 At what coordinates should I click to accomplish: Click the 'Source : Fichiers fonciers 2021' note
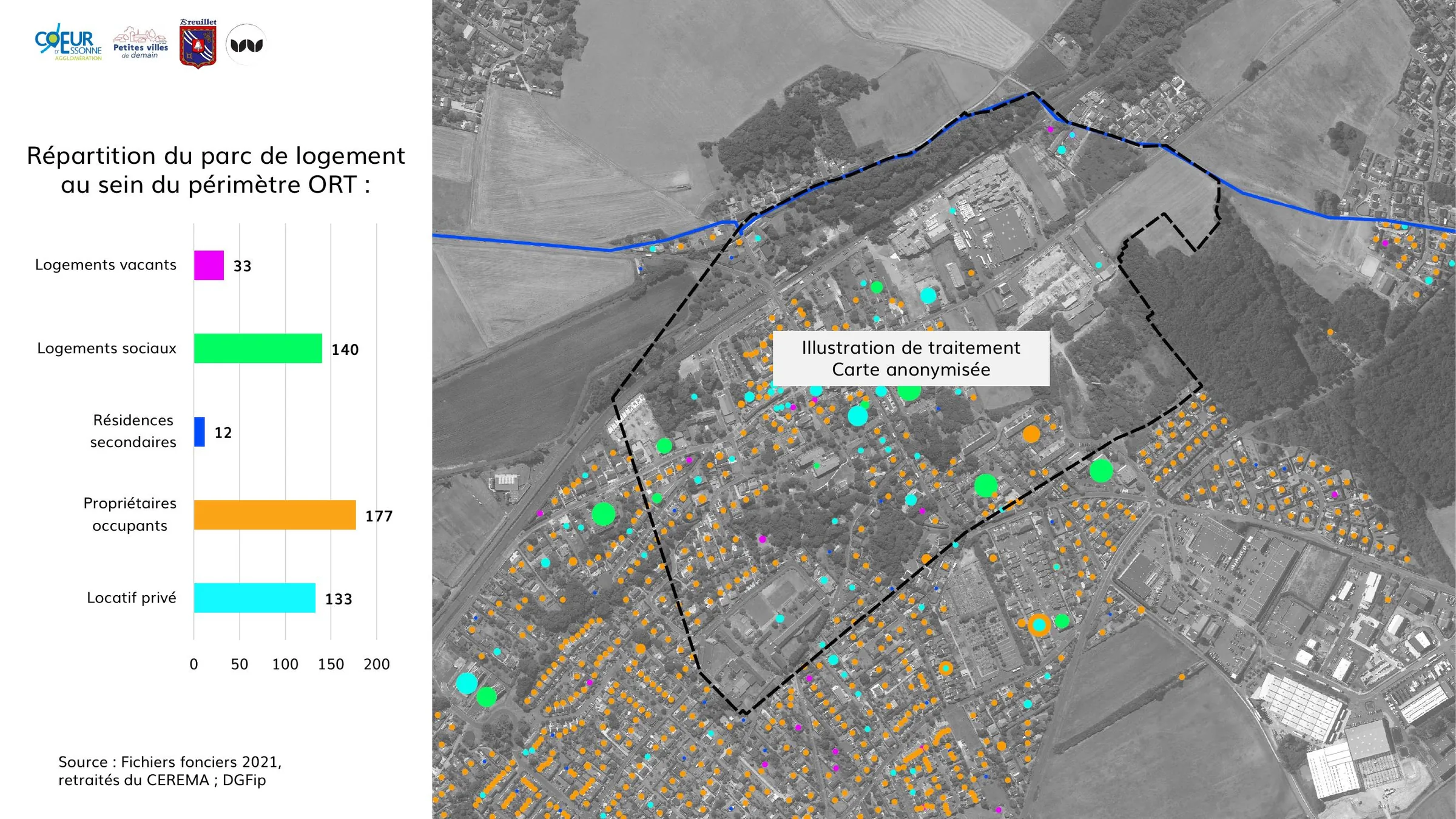click(170, 771)
